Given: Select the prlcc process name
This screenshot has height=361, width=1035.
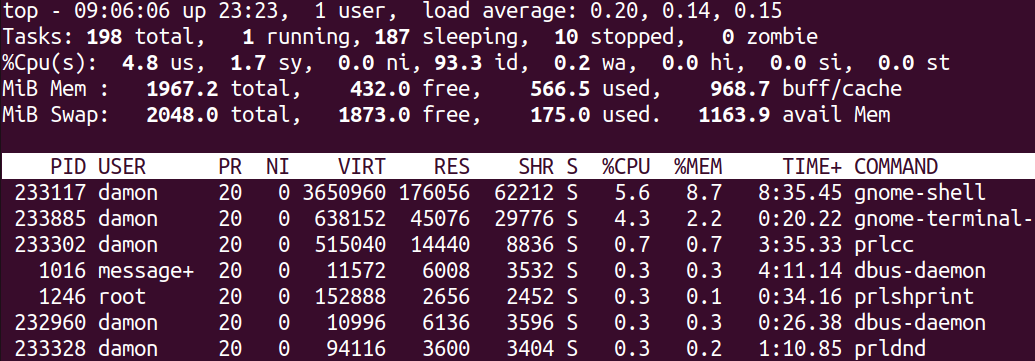Looking at the screenshot, I should (885, 245).
